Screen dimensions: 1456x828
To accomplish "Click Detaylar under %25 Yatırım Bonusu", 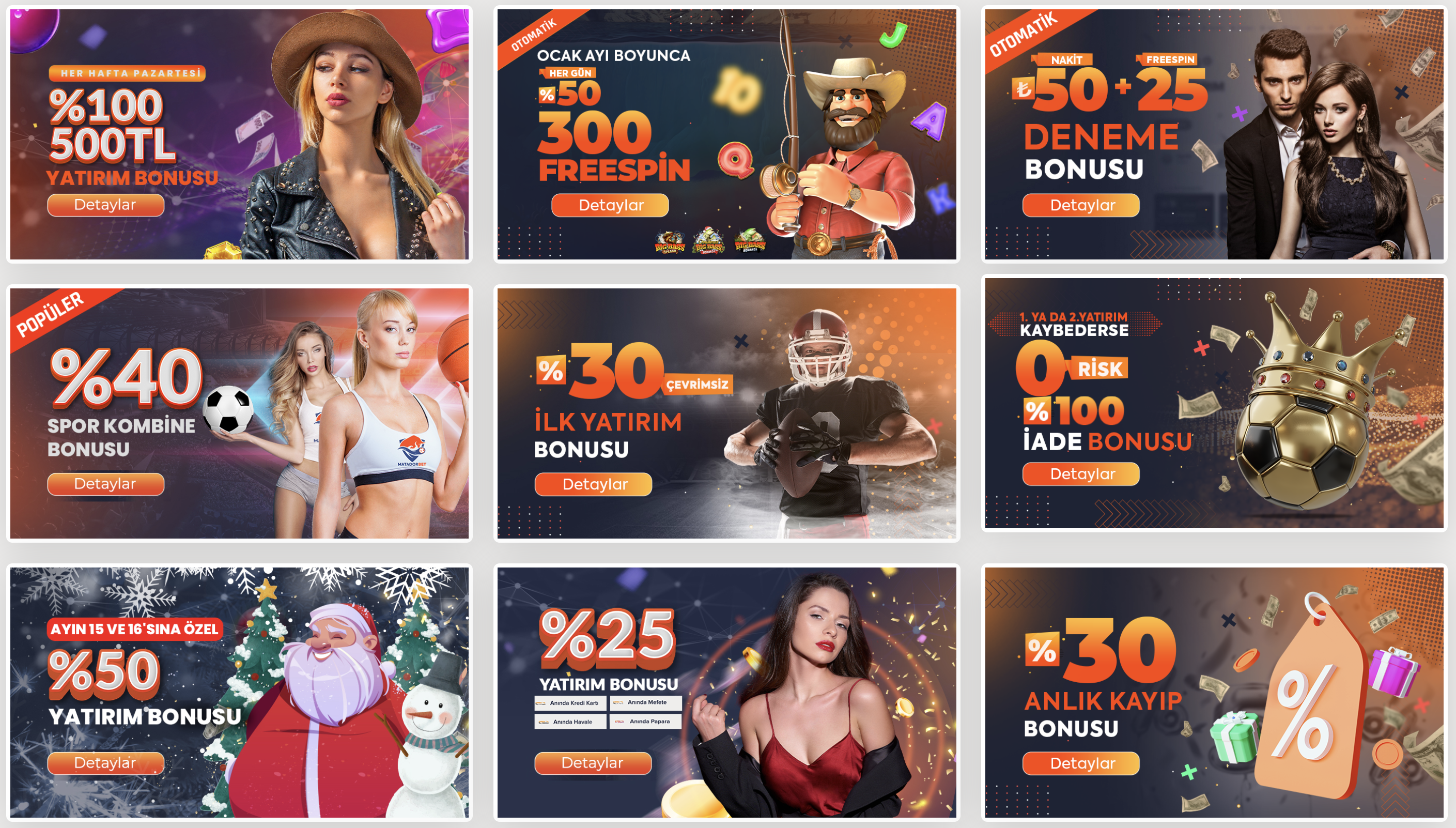I will (593, 763).
